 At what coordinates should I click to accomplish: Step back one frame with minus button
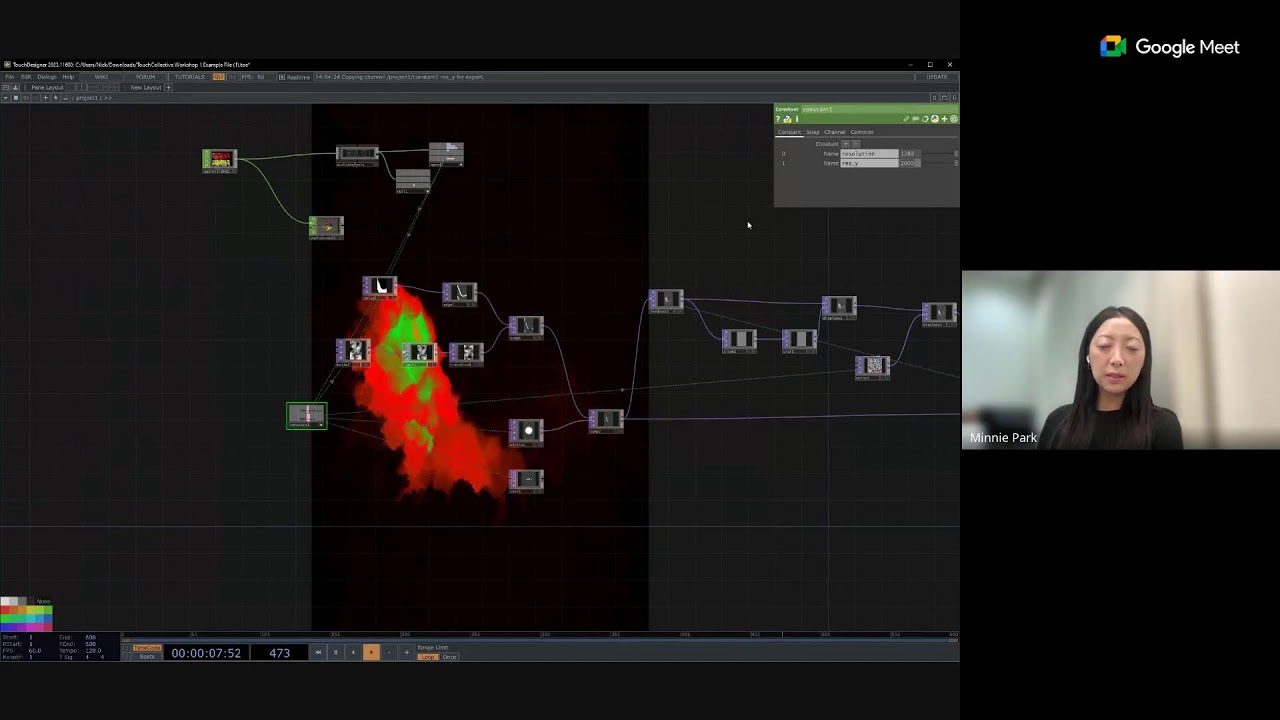[389, 653]
